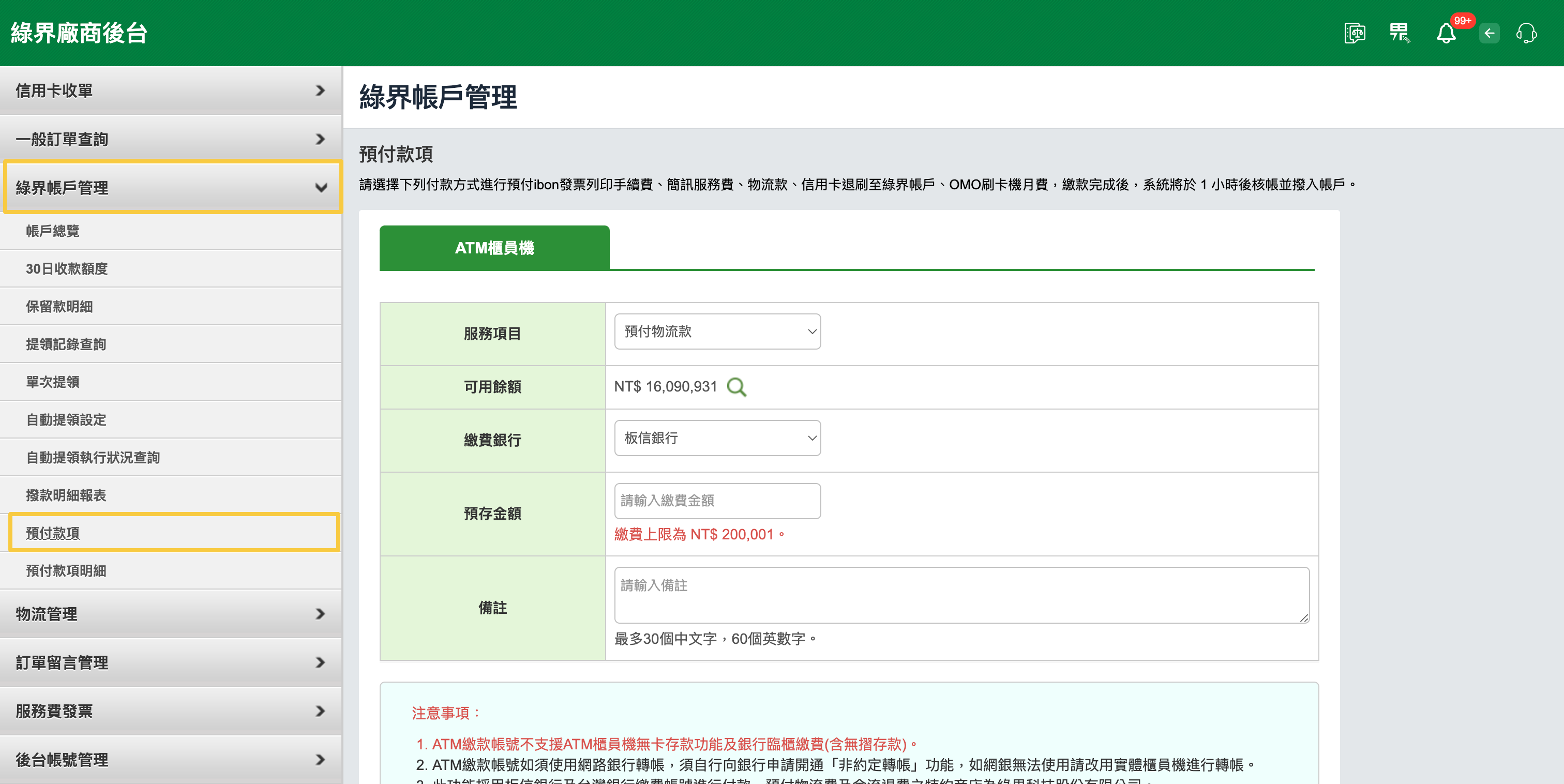
Task: Open the legal terms scale icon
Action: [x=1355, y=33]
